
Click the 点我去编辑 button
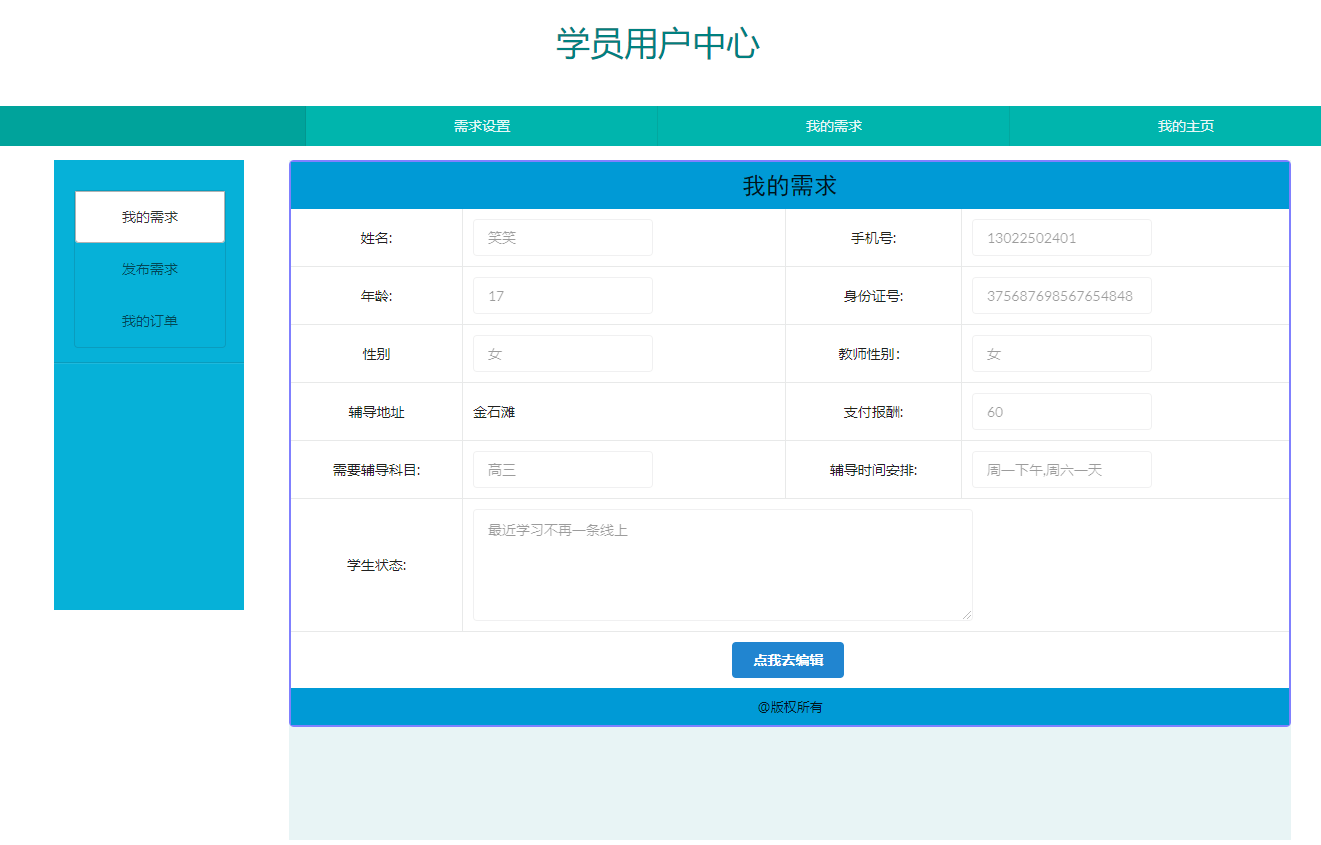pyautogui.click(x=788, y=659)
